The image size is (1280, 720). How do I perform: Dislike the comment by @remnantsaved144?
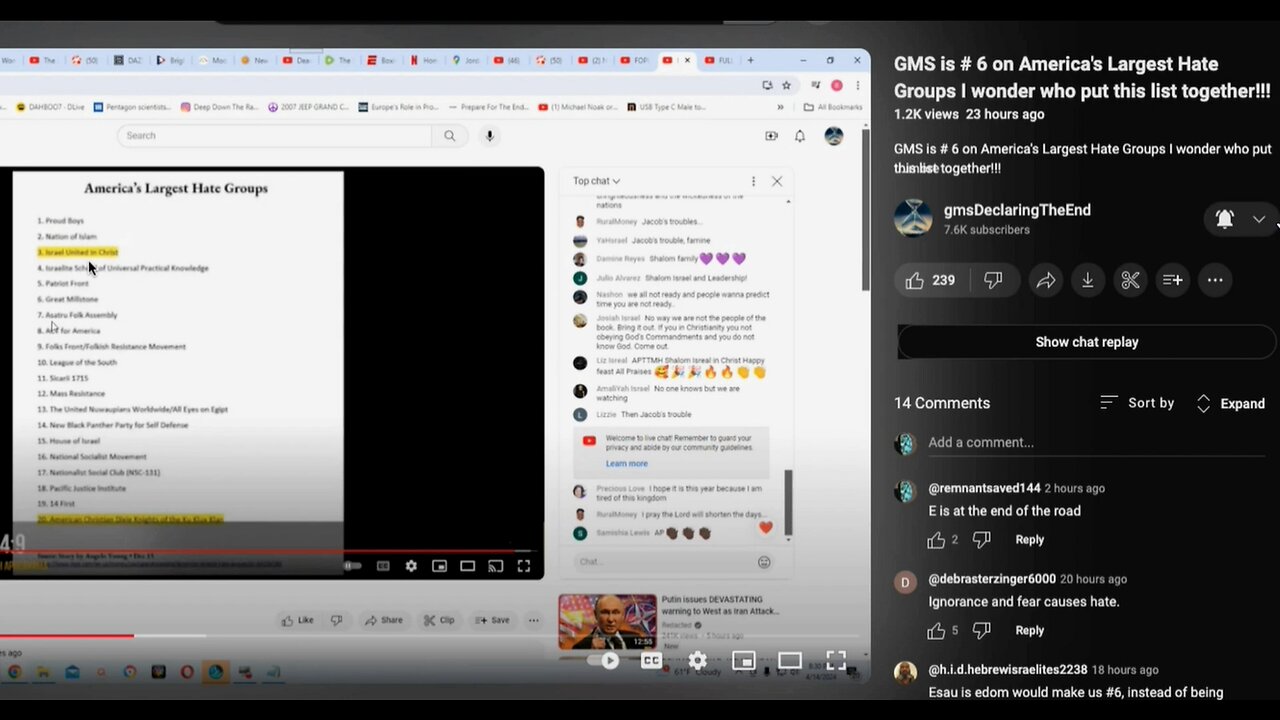pos(982,540)
